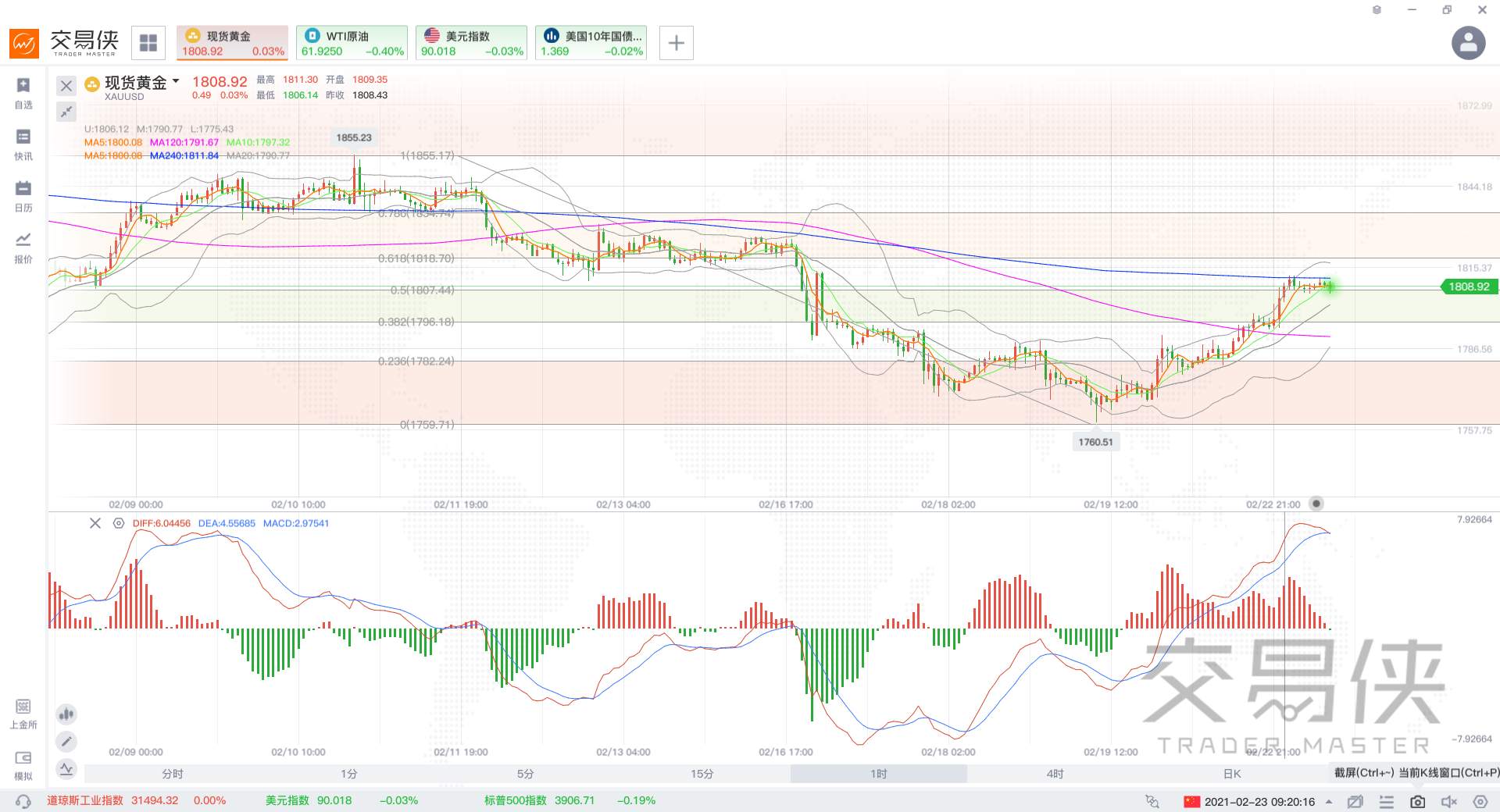Click the timeline end marker dot
The height and width of the screenshot is (812, 1500).
click(x=1316, y=504)
